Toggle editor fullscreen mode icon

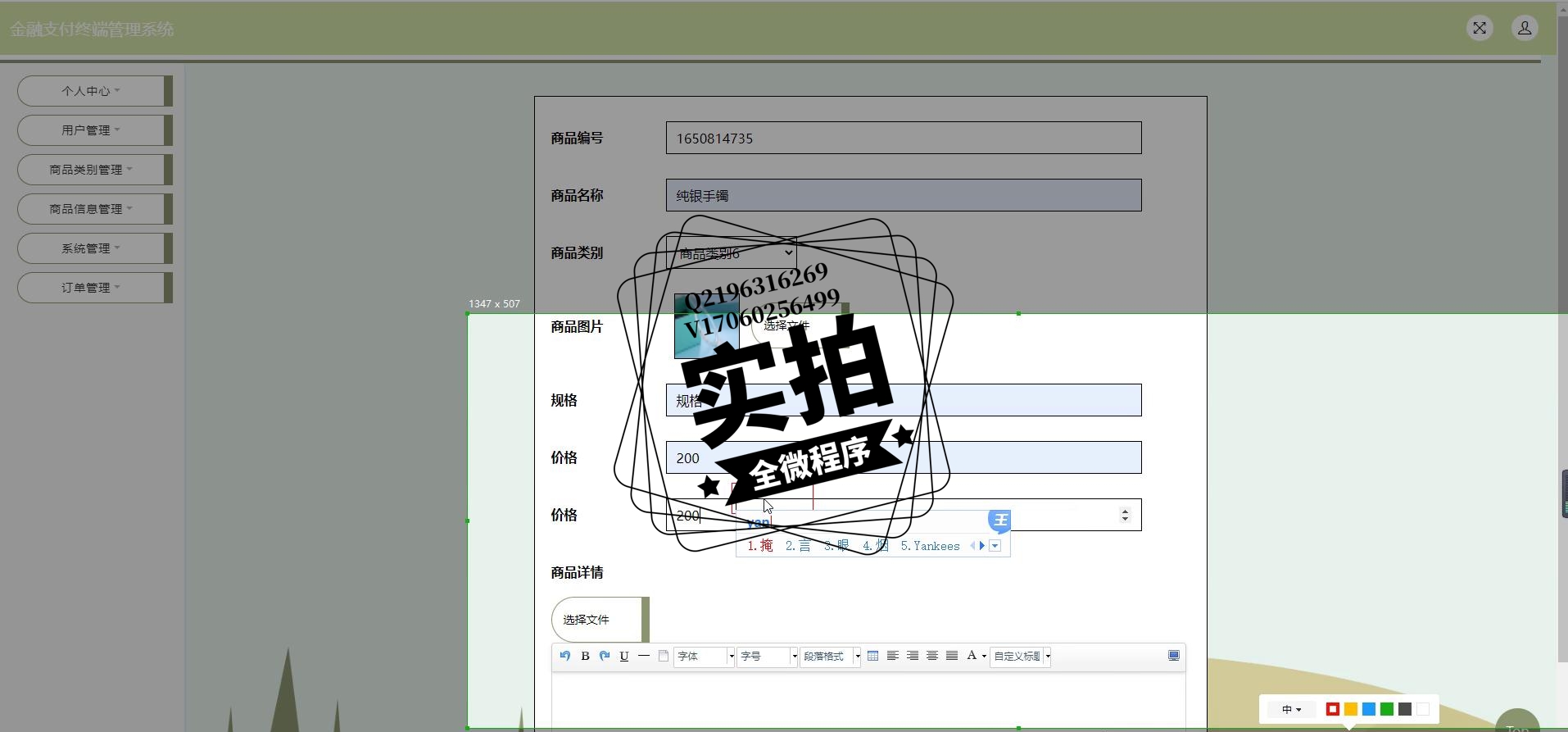point(1174,656)
